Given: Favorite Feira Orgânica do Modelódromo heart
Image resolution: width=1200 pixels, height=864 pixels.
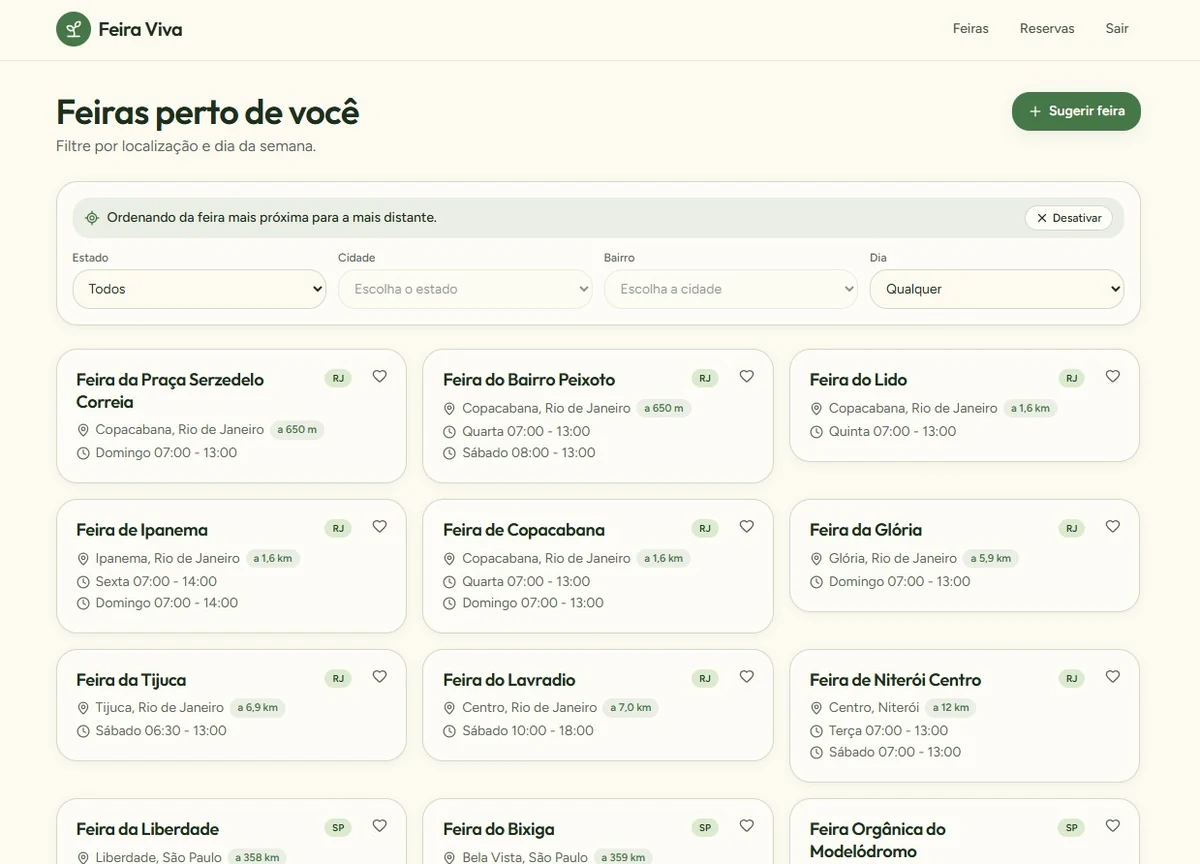Looking at the screenshot, I should click(x=1113, y=826).
